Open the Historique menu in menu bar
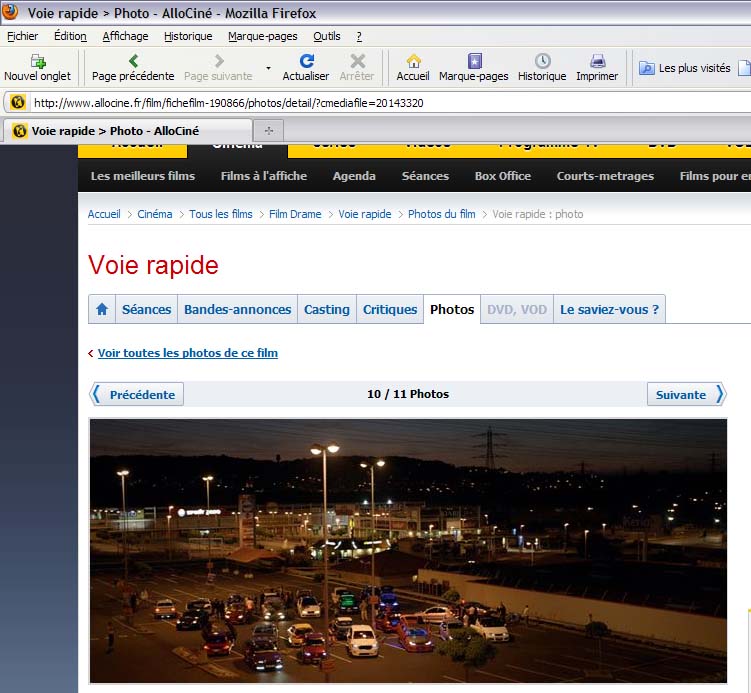Screen dimensions: 751x693 click(x=188, y=36)
